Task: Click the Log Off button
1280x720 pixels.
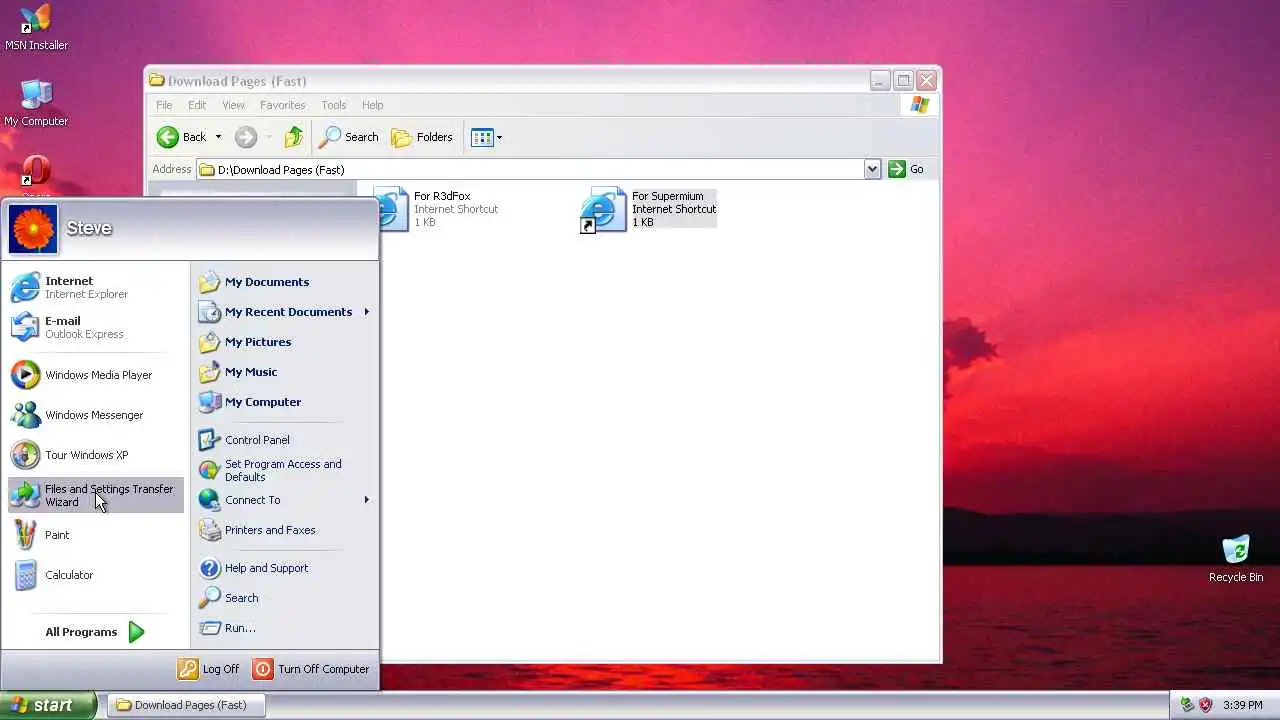Action: 209,669
